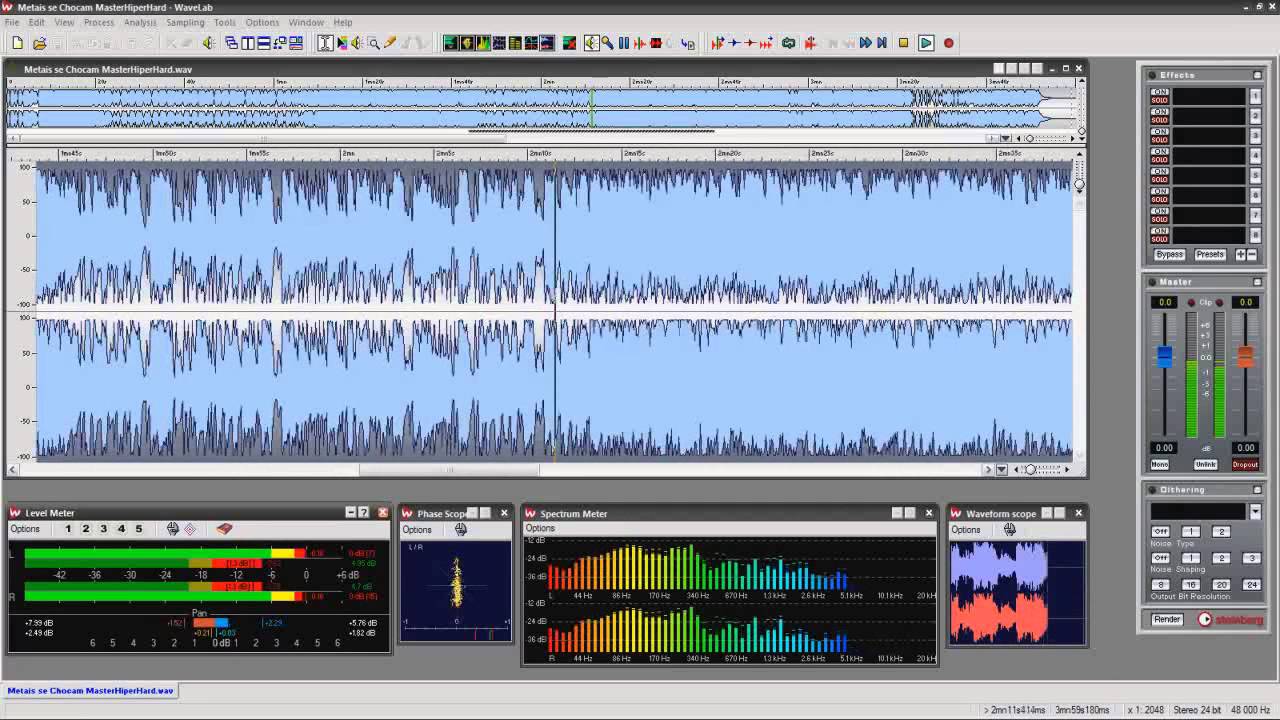
Task: Toggle the loop playback icon
Action: pyautogui.click(x=789, y=43)
